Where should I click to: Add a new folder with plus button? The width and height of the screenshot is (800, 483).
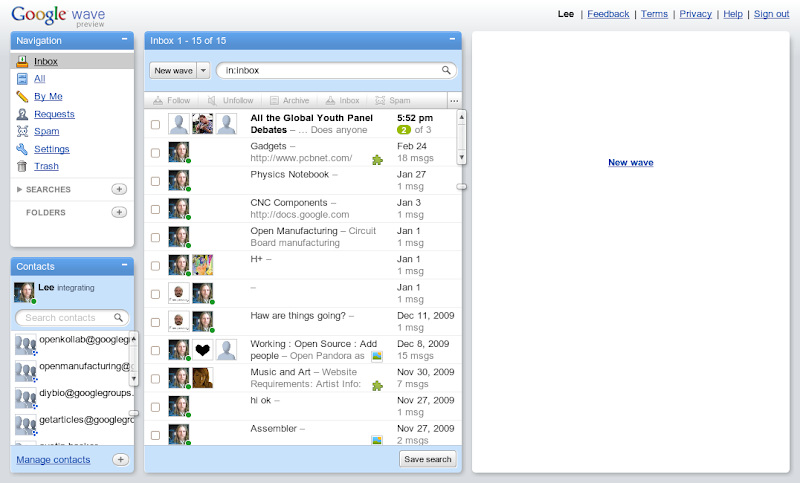119,212
